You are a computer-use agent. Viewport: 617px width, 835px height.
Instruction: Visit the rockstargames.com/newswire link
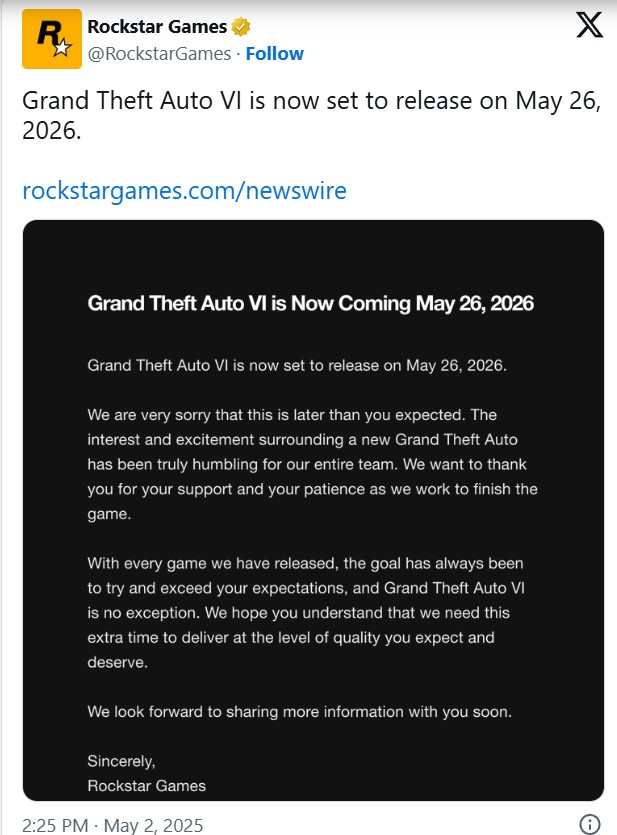click(184, 191)
